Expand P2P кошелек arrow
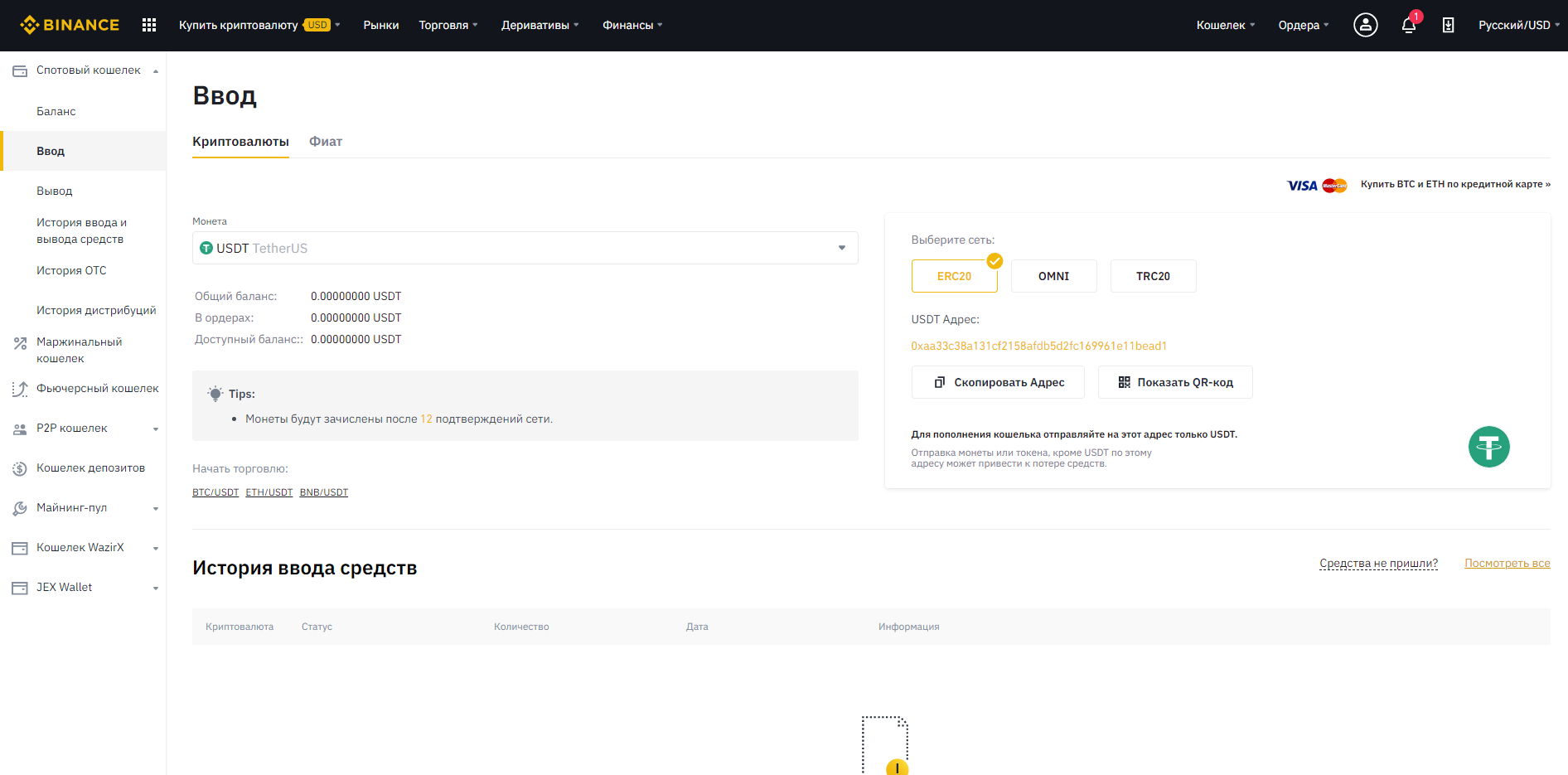The height and width of the screenshot is (775, 1568). point(156,429)
